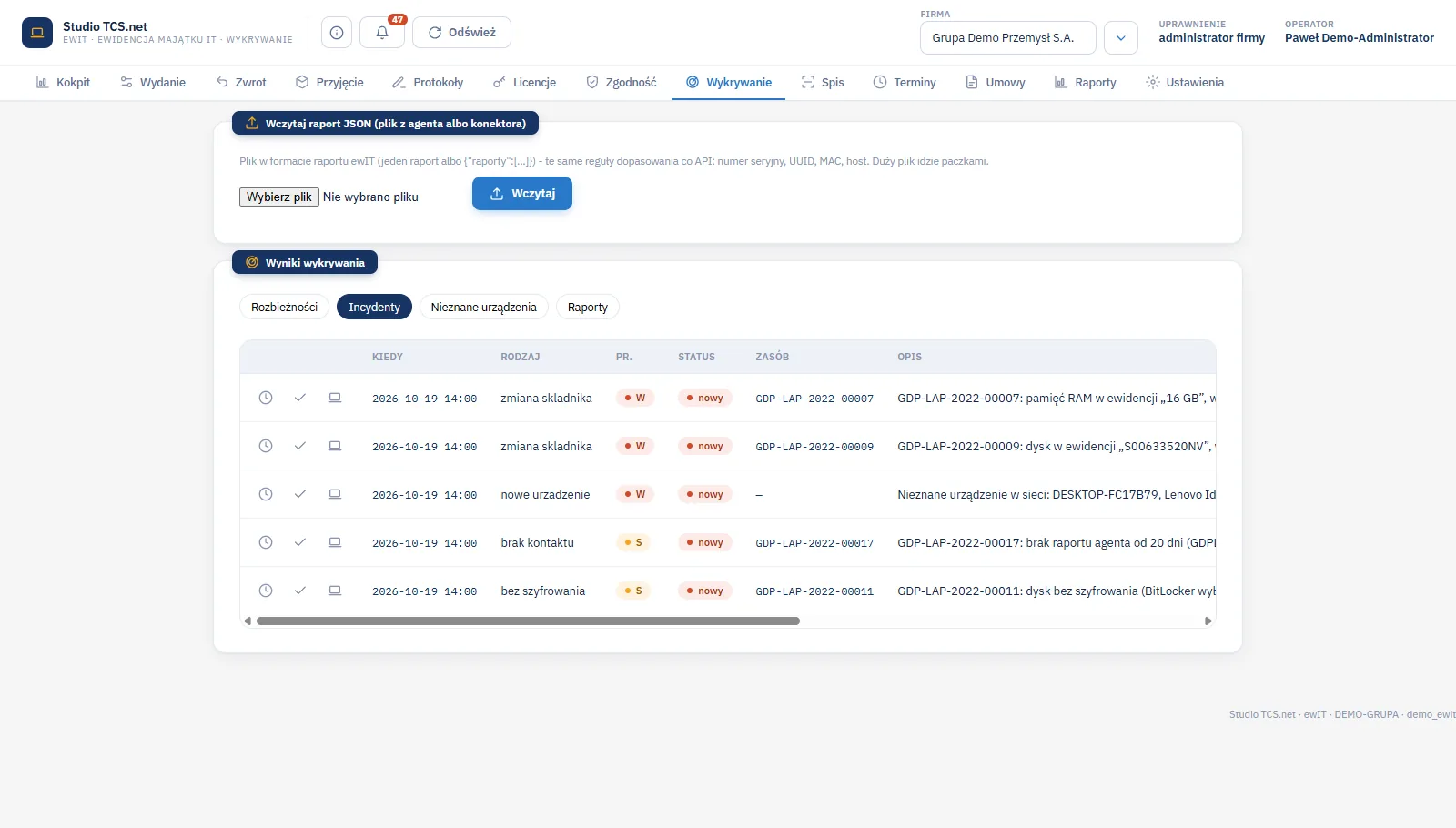This screenshot has height=828, width=1456.
Task: Expand the company chevron dropdown button
Action: (1121, 38)
